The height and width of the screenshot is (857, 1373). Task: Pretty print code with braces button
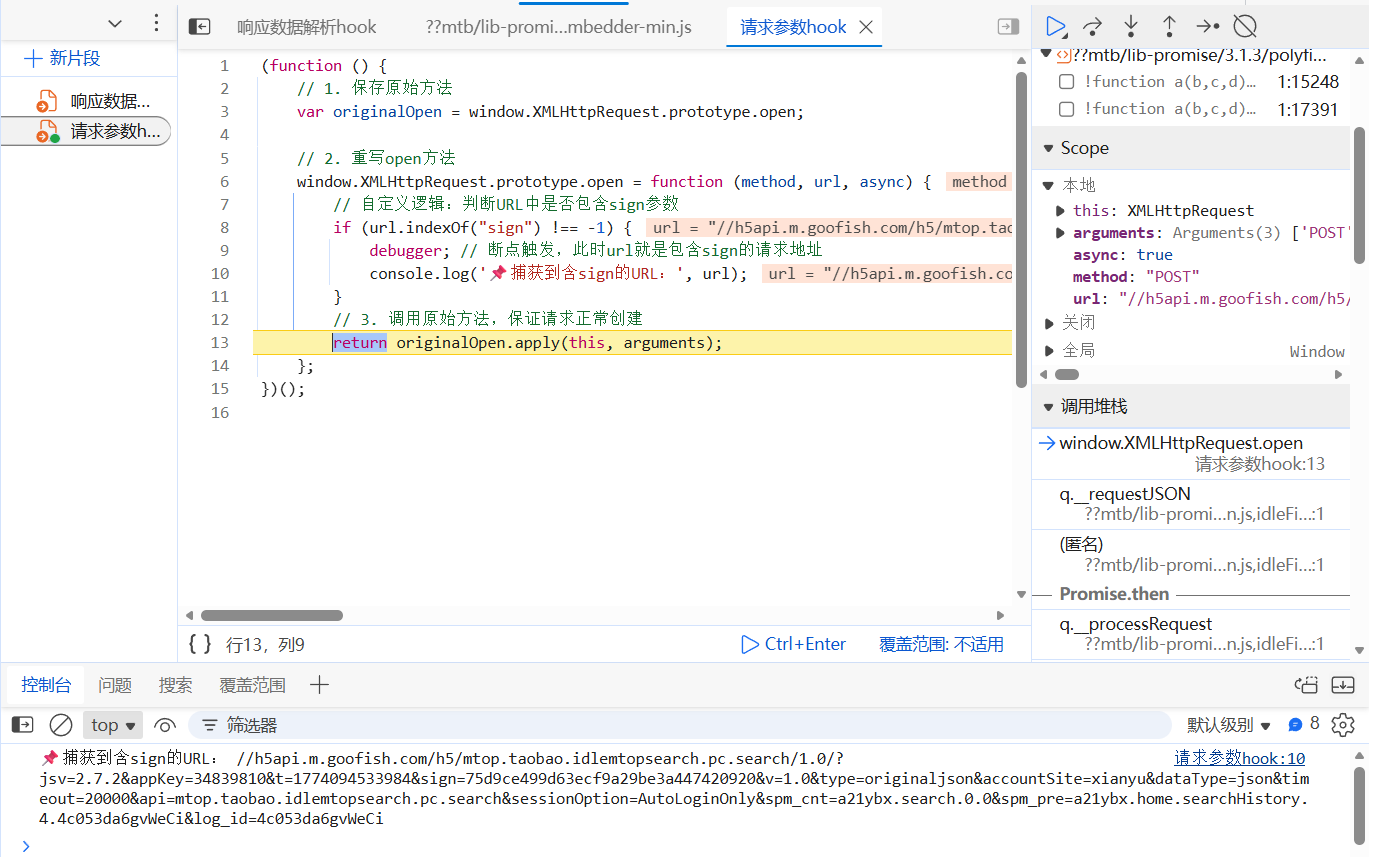pyautogui.click(x=200, y=644)
